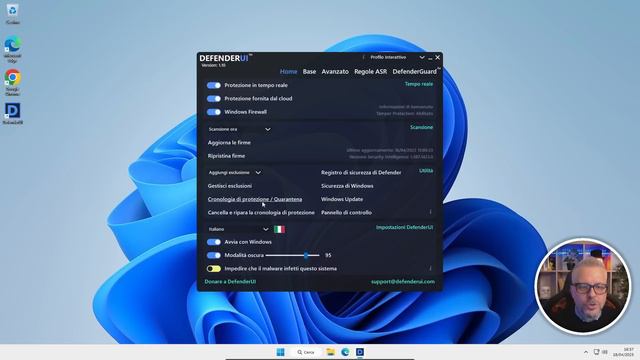Click support@defenderui.com email link

coord(402,282)
